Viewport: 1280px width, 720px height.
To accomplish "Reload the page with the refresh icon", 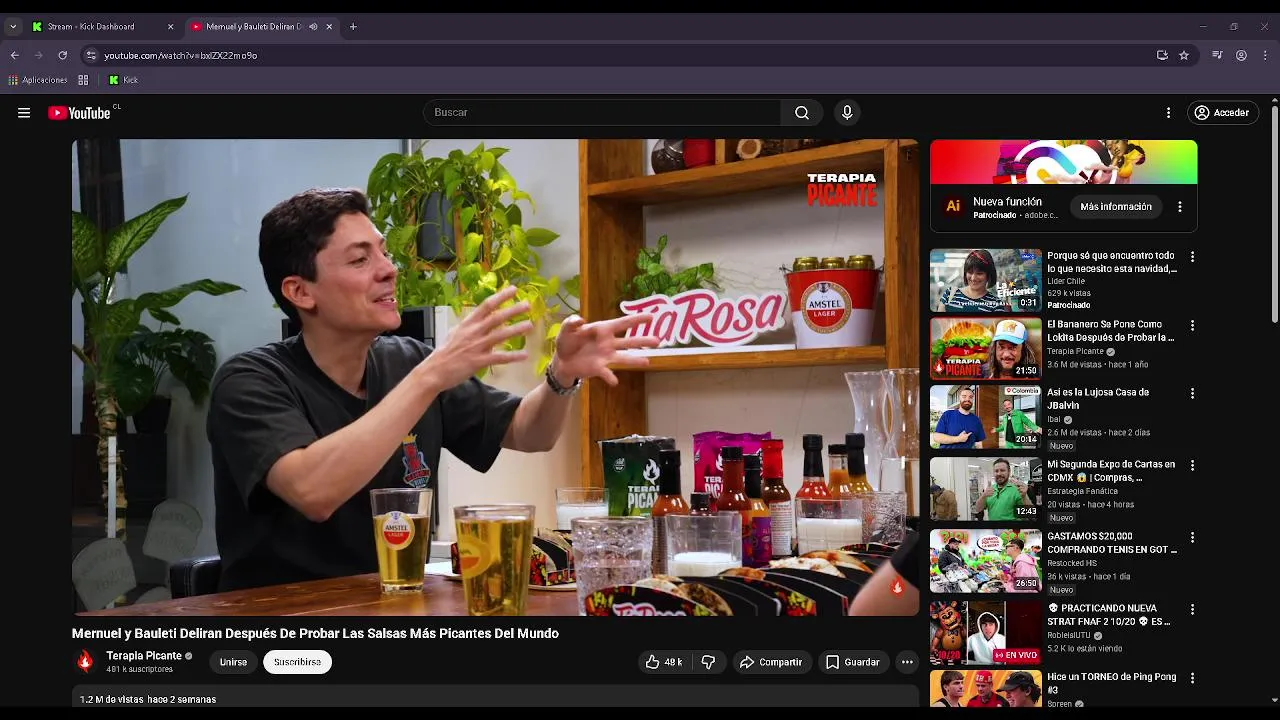I will pos(62,56).
